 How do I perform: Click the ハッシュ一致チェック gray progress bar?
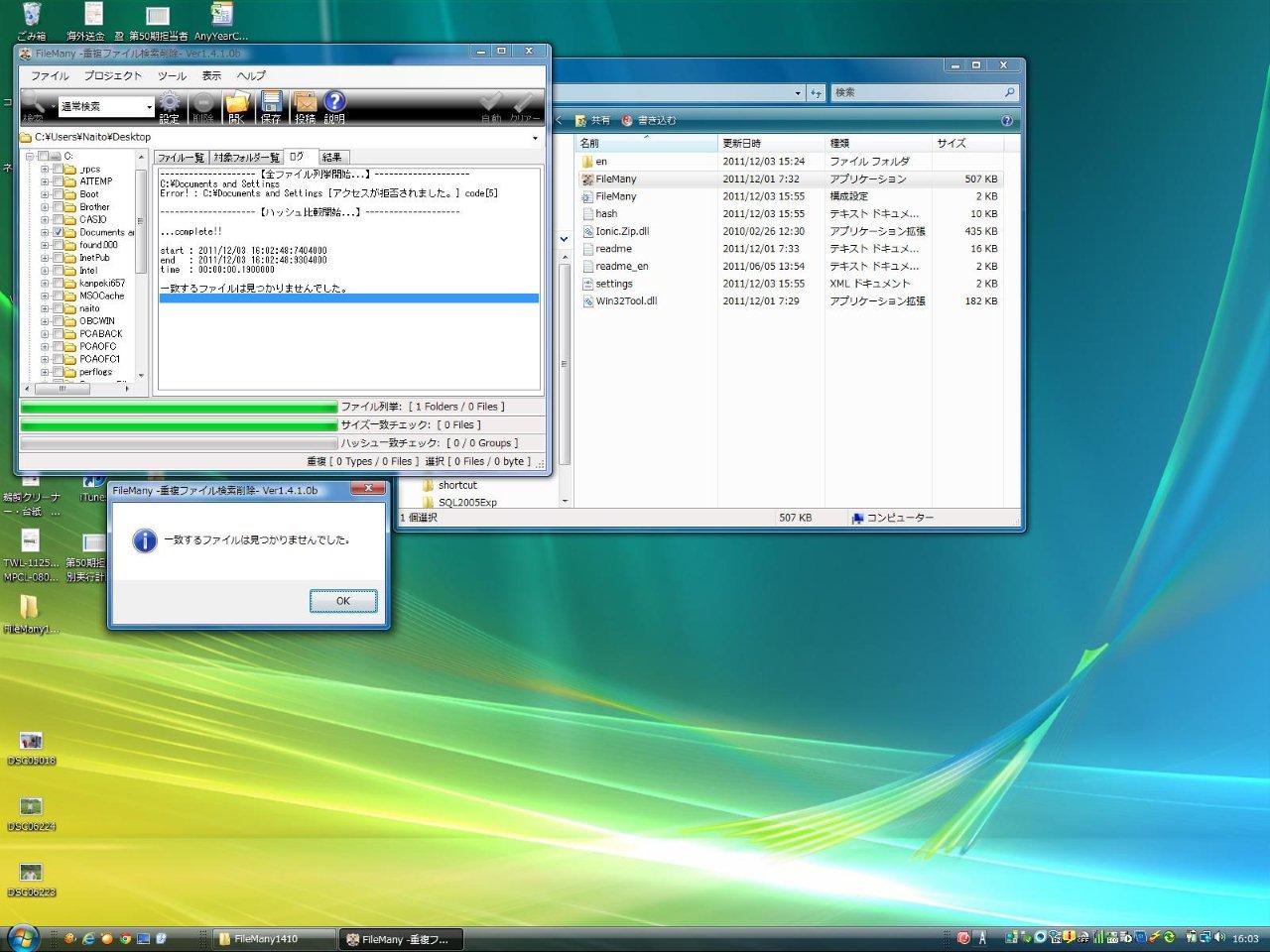point(179,443)
